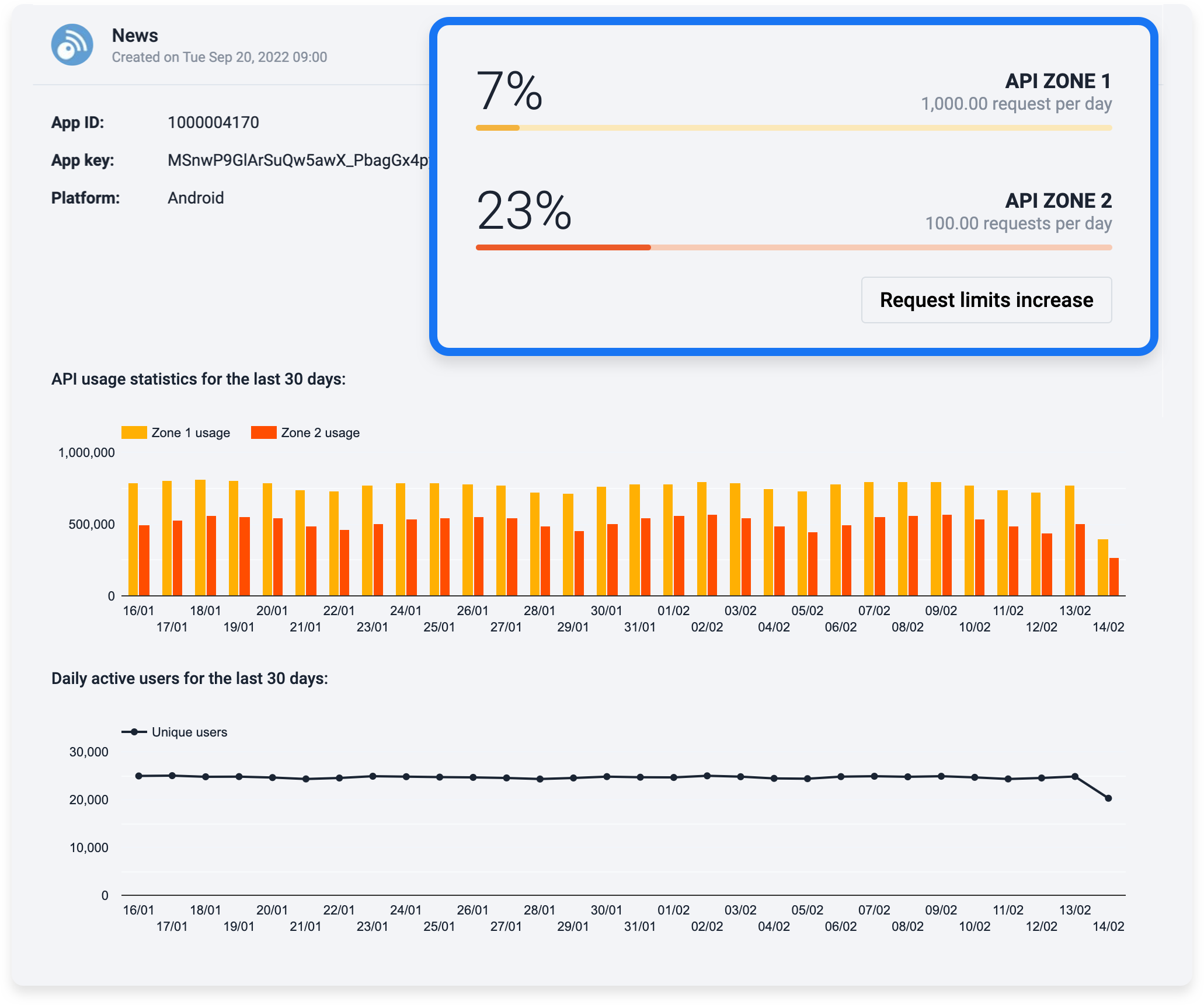The height and width of the screenshot is (1005, 1204).
Task: Click the News app RSS icon
Action: pyautogui.click(x=72, y=44)
